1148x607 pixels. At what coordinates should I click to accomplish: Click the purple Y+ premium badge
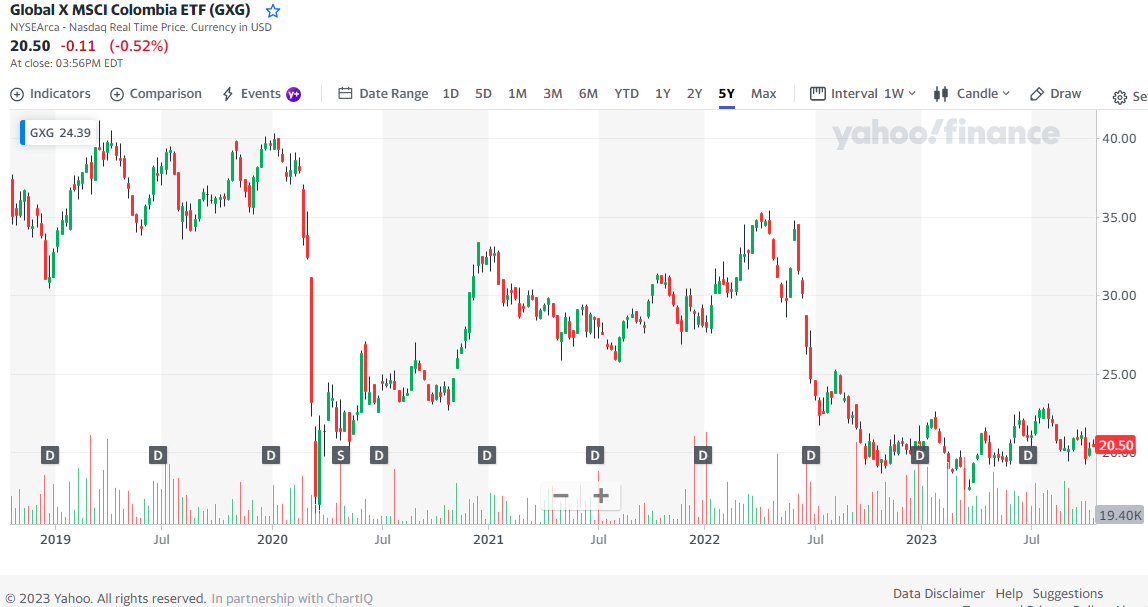pos(294,94)
